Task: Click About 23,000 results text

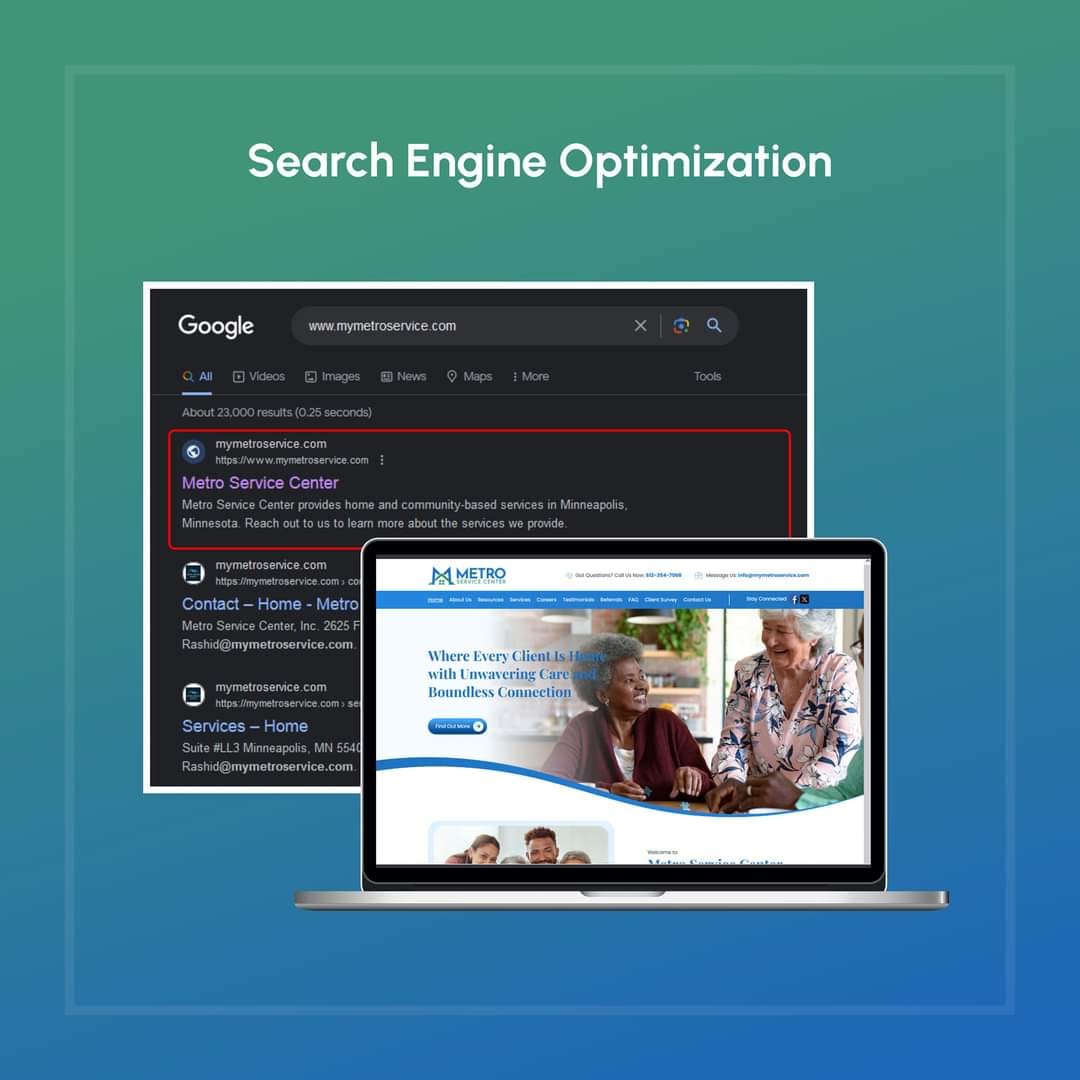Action: coord(276,412)
